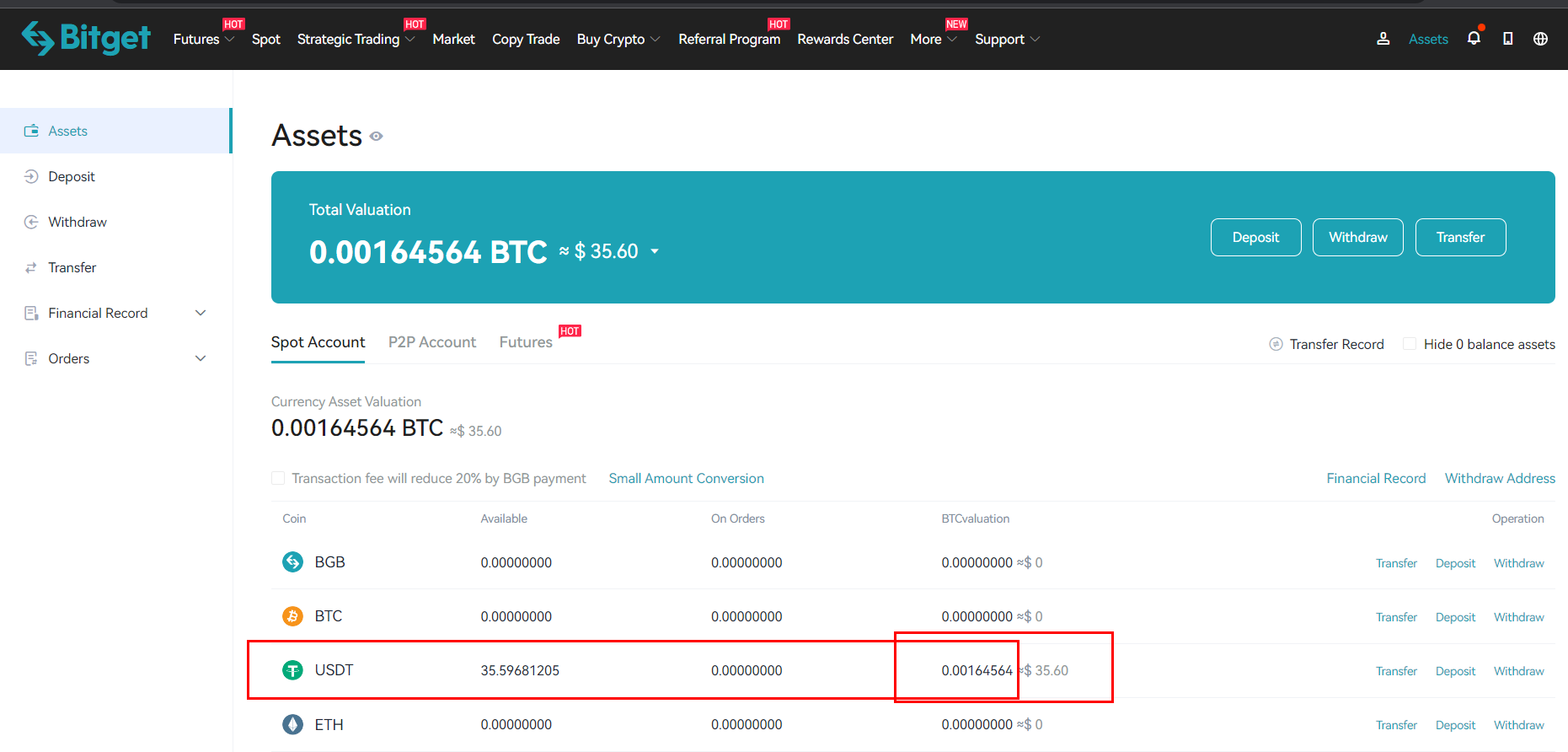Open the user profile icon
Screen dimensions: 1568x752
tap(1383, 39)
